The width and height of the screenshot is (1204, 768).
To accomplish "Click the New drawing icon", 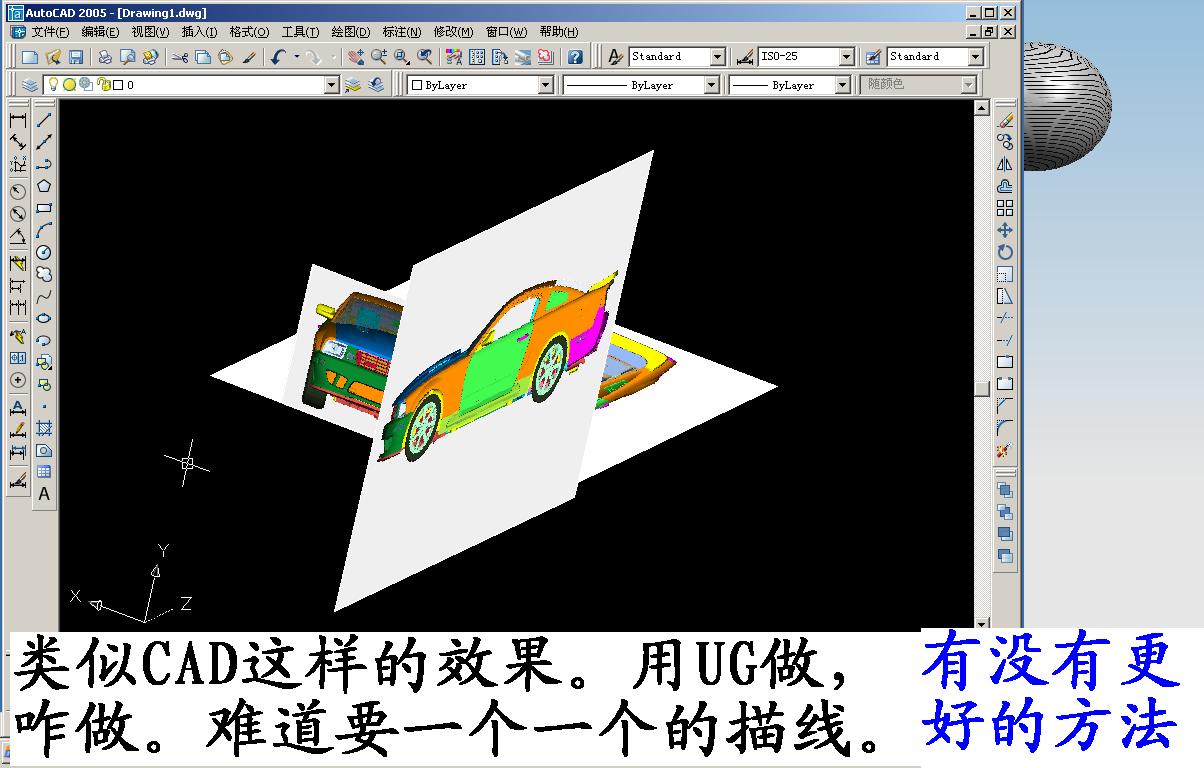I will 30,57.
